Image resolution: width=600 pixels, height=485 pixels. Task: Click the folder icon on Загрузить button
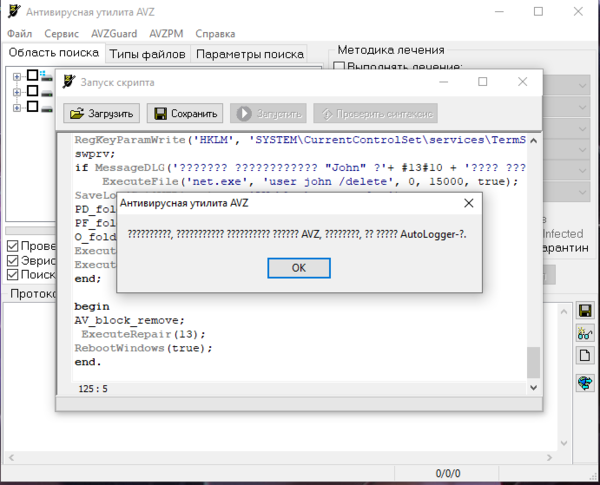pyautogui.click(x=77, y=114)
